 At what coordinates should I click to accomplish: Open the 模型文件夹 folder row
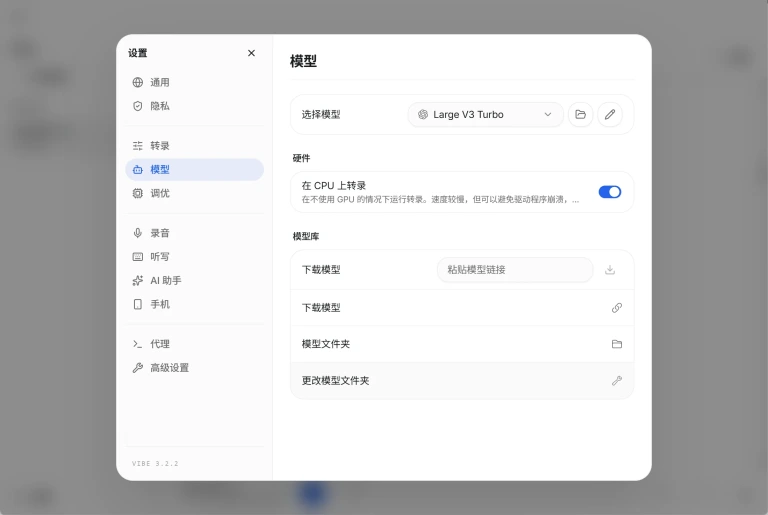[462, 344]
